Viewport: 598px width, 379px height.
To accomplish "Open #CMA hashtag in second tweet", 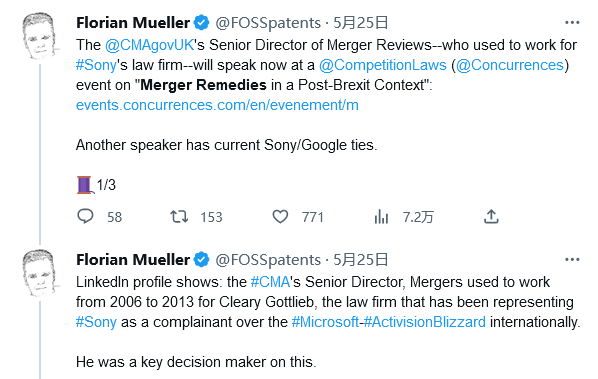I will point(270,282).
